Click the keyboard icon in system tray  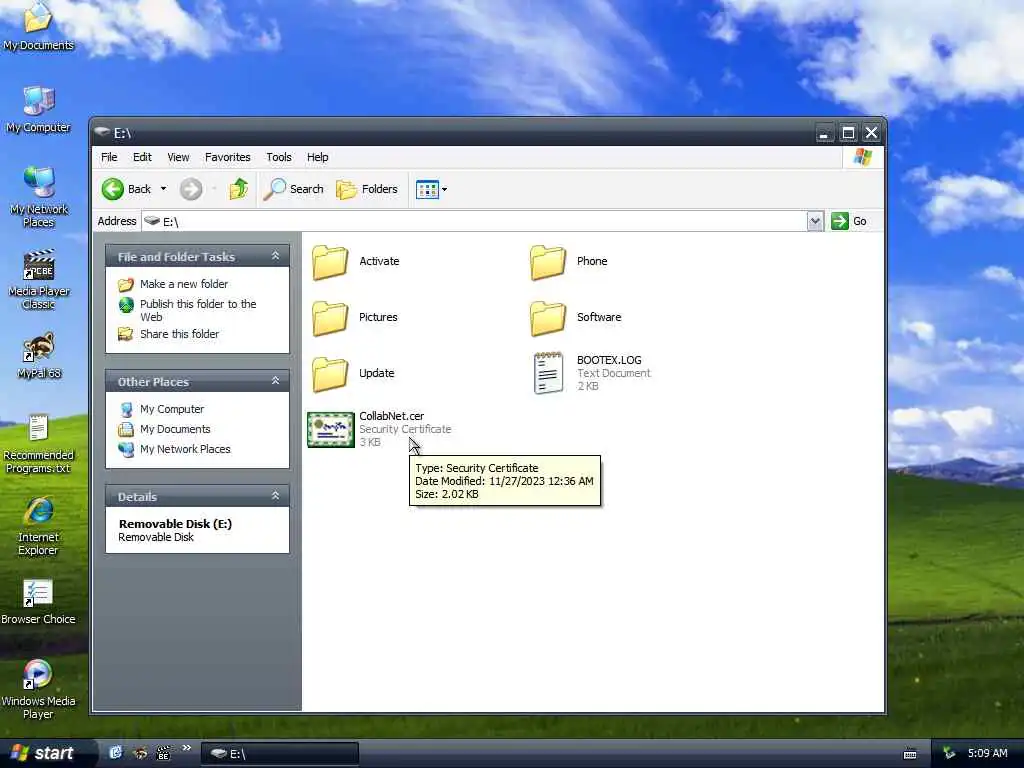click(x=910, y=754)
